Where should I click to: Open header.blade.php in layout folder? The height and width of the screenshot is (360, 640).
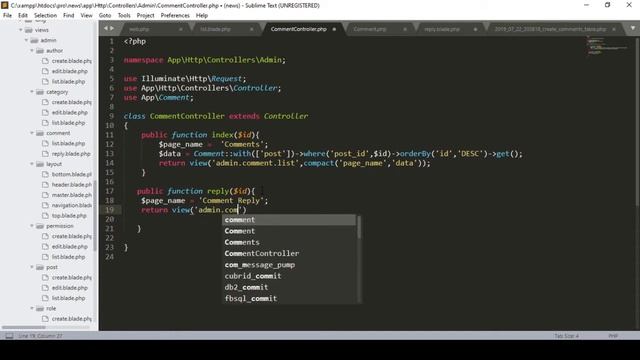coord(71,184)
